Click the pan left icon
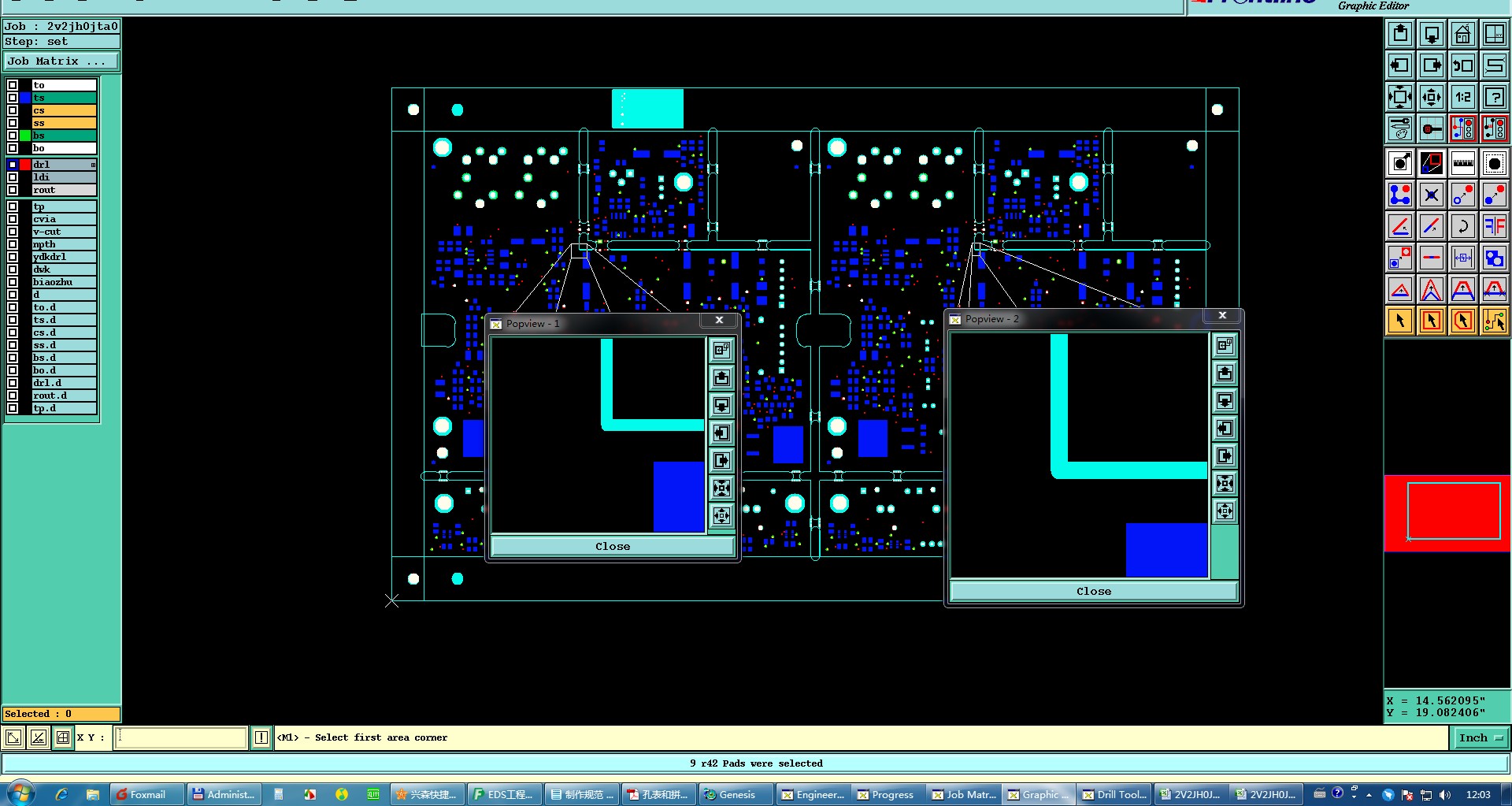Screen dimensions: 1512x806 pyautogui.click(x=1400, y=65)
